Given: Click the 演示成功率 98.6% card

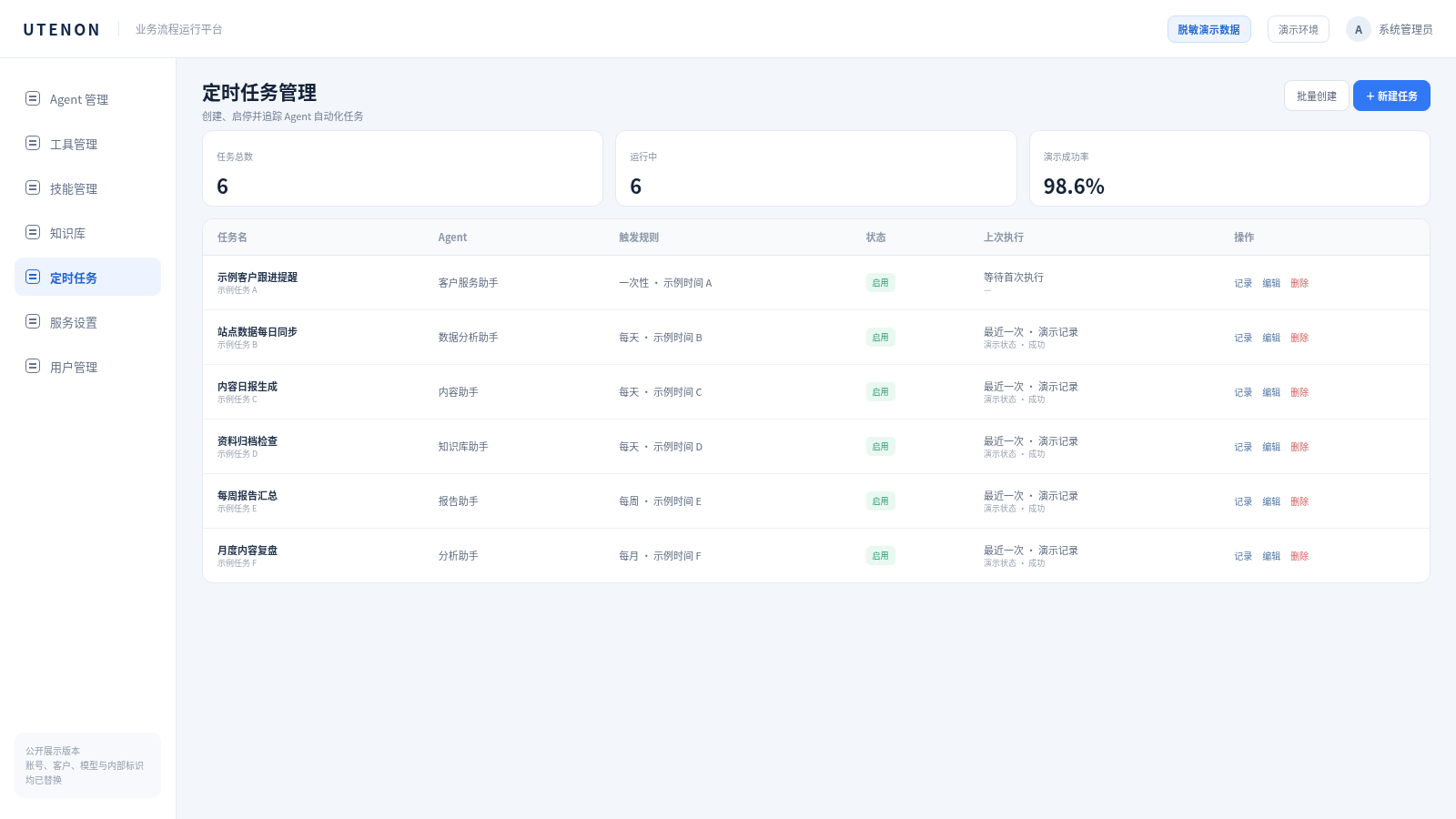Looking at the screenshot, I should click(1229, 168).
